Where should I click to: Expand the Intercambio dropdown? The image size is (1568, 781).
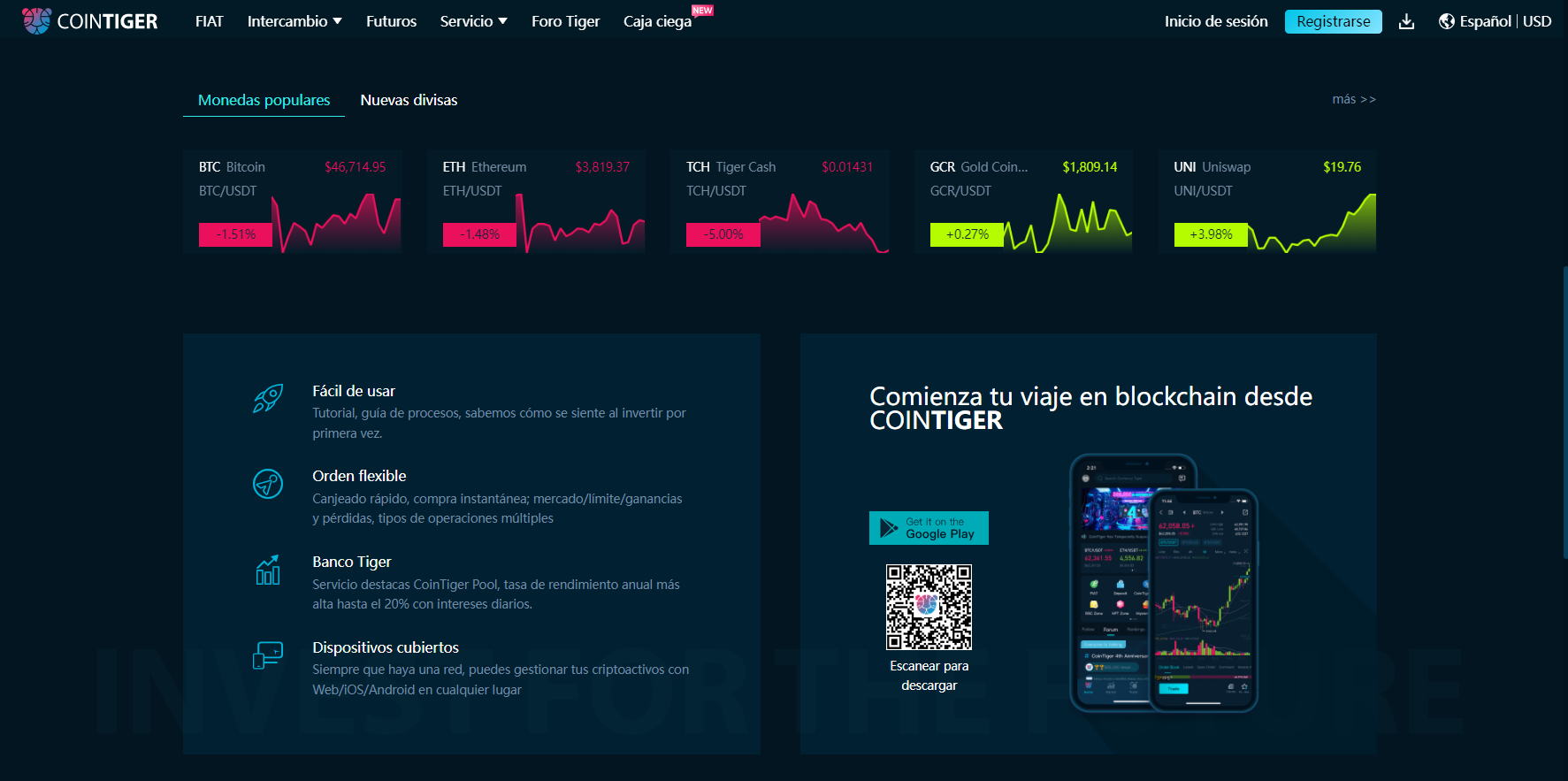pyautogui.click(x=294, y=21)
